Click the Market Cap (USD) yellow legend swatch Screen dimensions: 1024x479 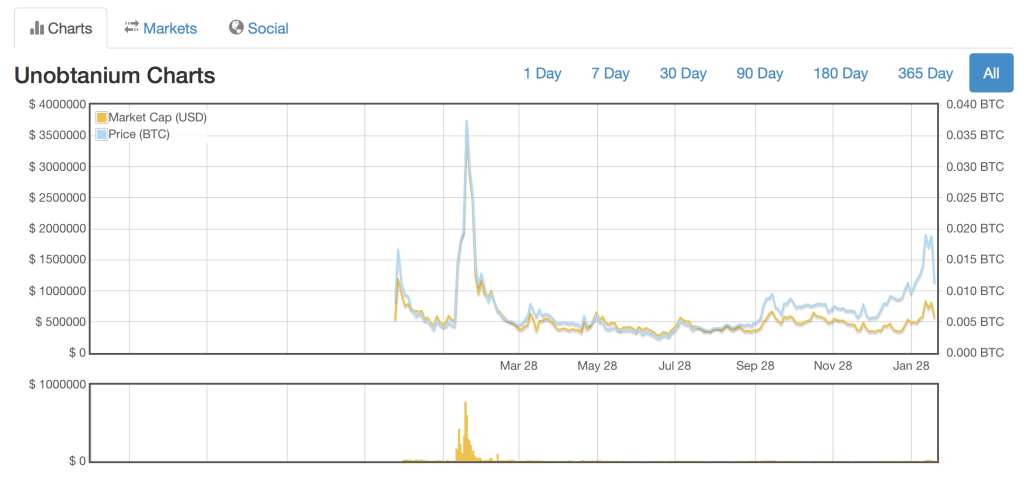click(101, 118)
